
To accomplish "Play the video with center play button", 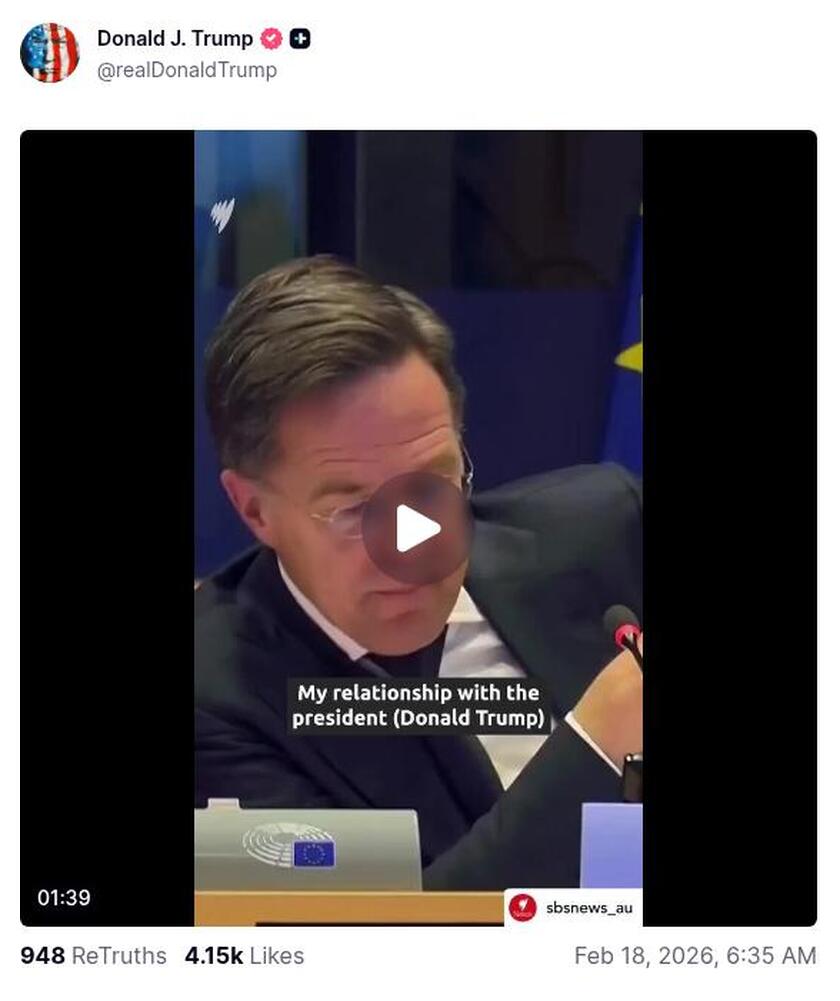I will tap(417, 528).
